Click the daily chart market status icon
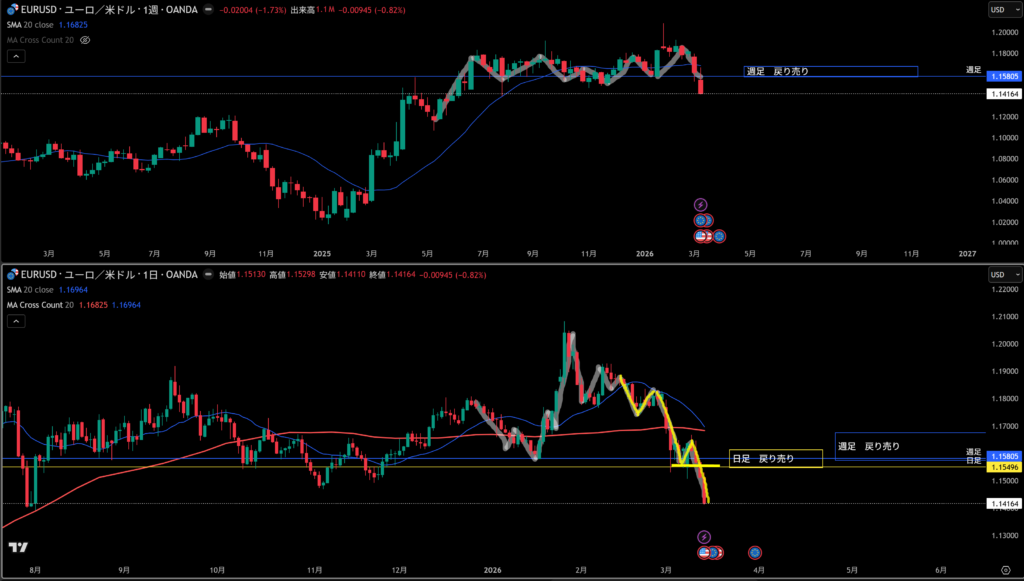This screenshot has width=1024, height=581. point(206,273)
